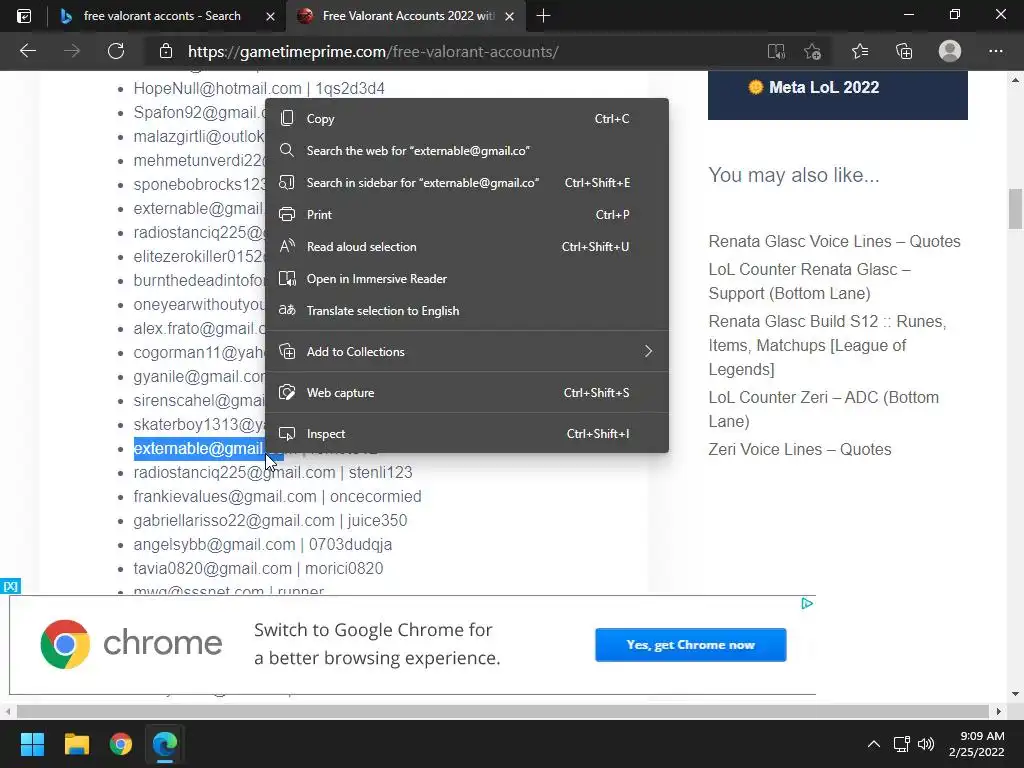Switch to the Bing search tab

click(161, 16)
